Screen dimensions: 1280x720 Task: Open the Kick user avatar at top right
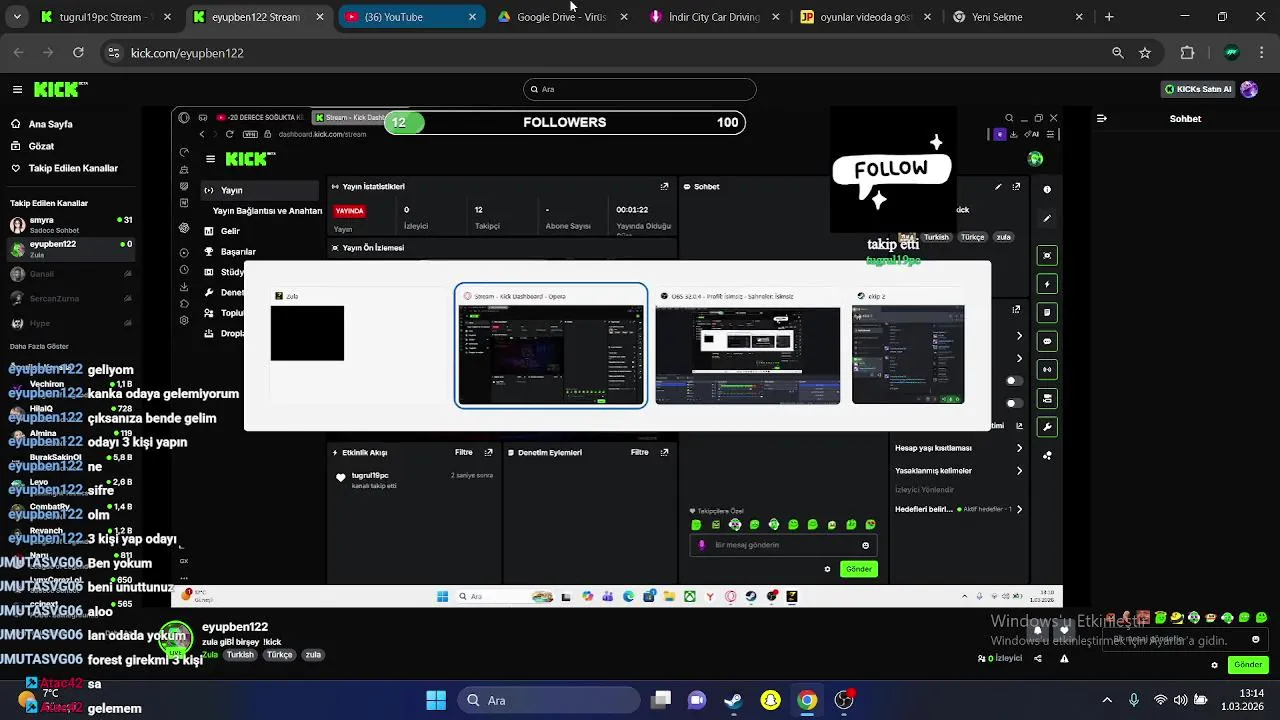(1249, 89)
